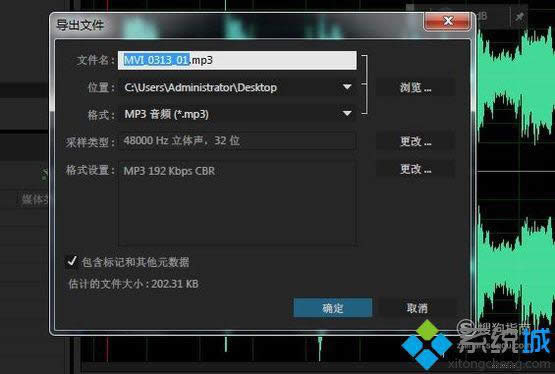Cancel export with the 取消 button

click(417, 308)
